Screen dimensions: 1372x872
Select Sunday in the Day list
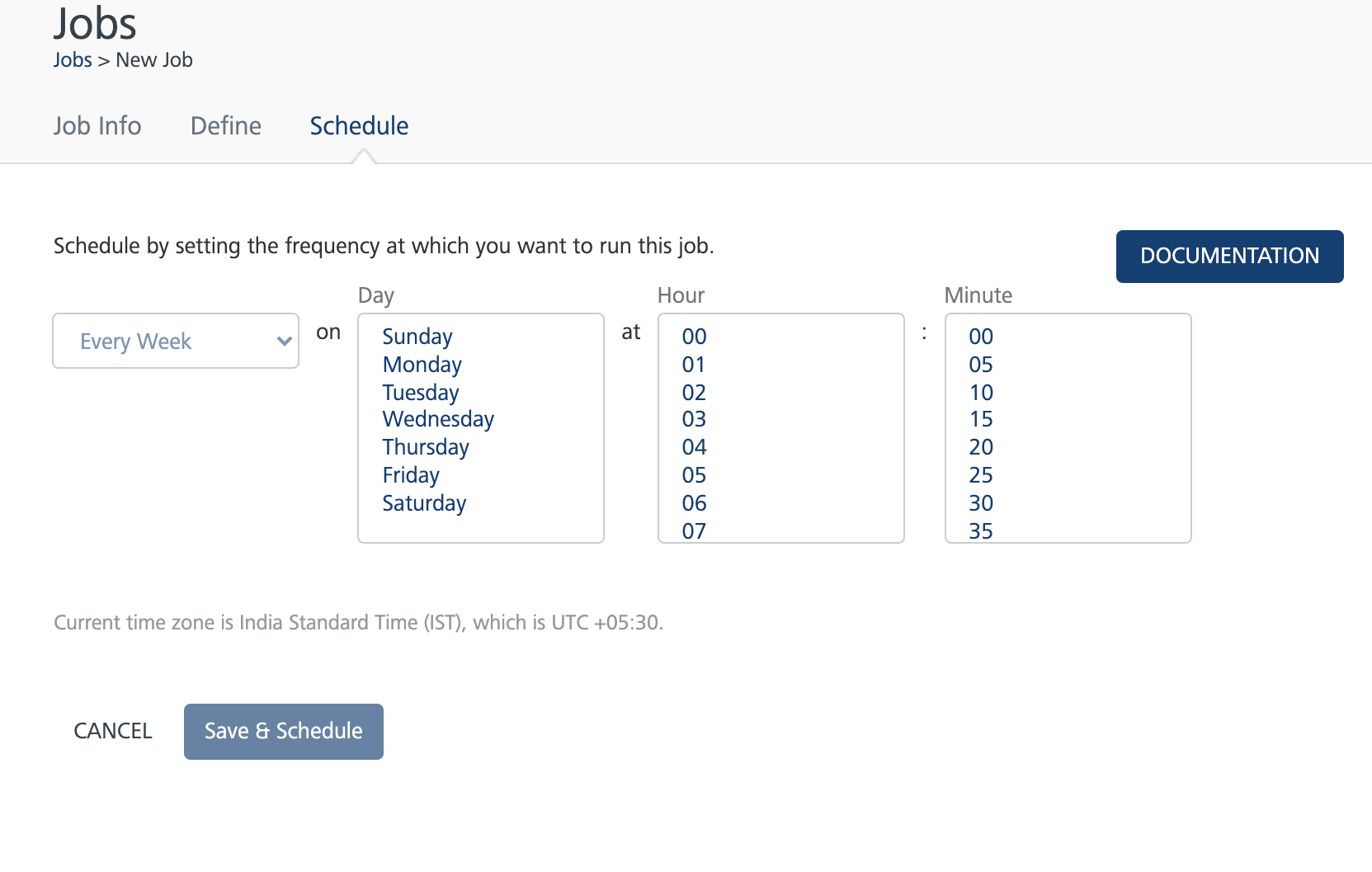click(417, 337)
